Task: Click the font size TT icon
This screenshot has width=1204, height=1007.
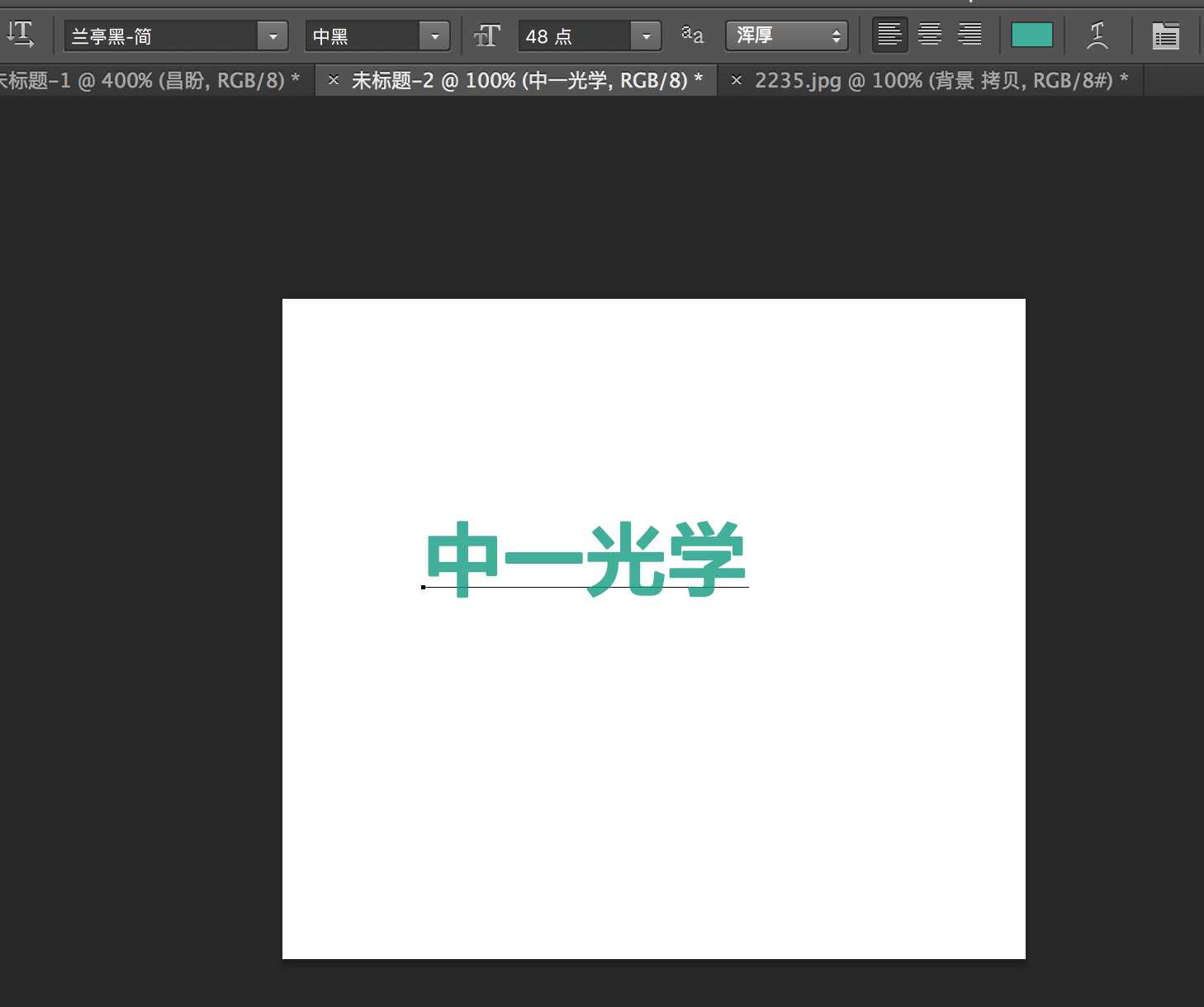Action: (487, 35)
